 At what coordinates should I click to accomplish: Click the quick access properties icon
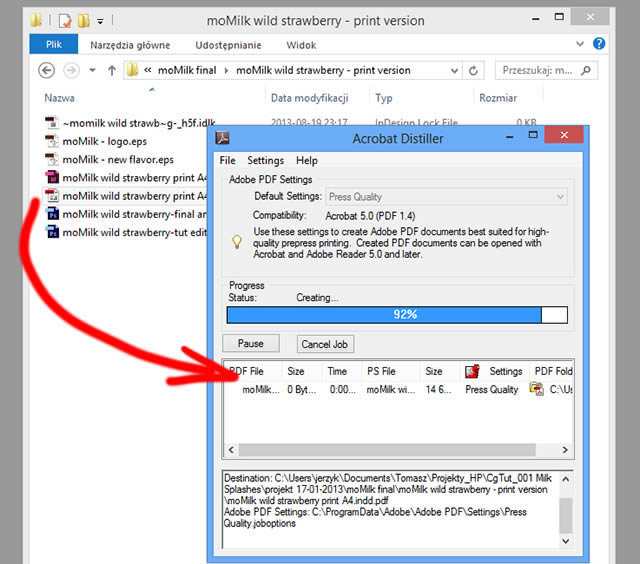tap(65, 20)
